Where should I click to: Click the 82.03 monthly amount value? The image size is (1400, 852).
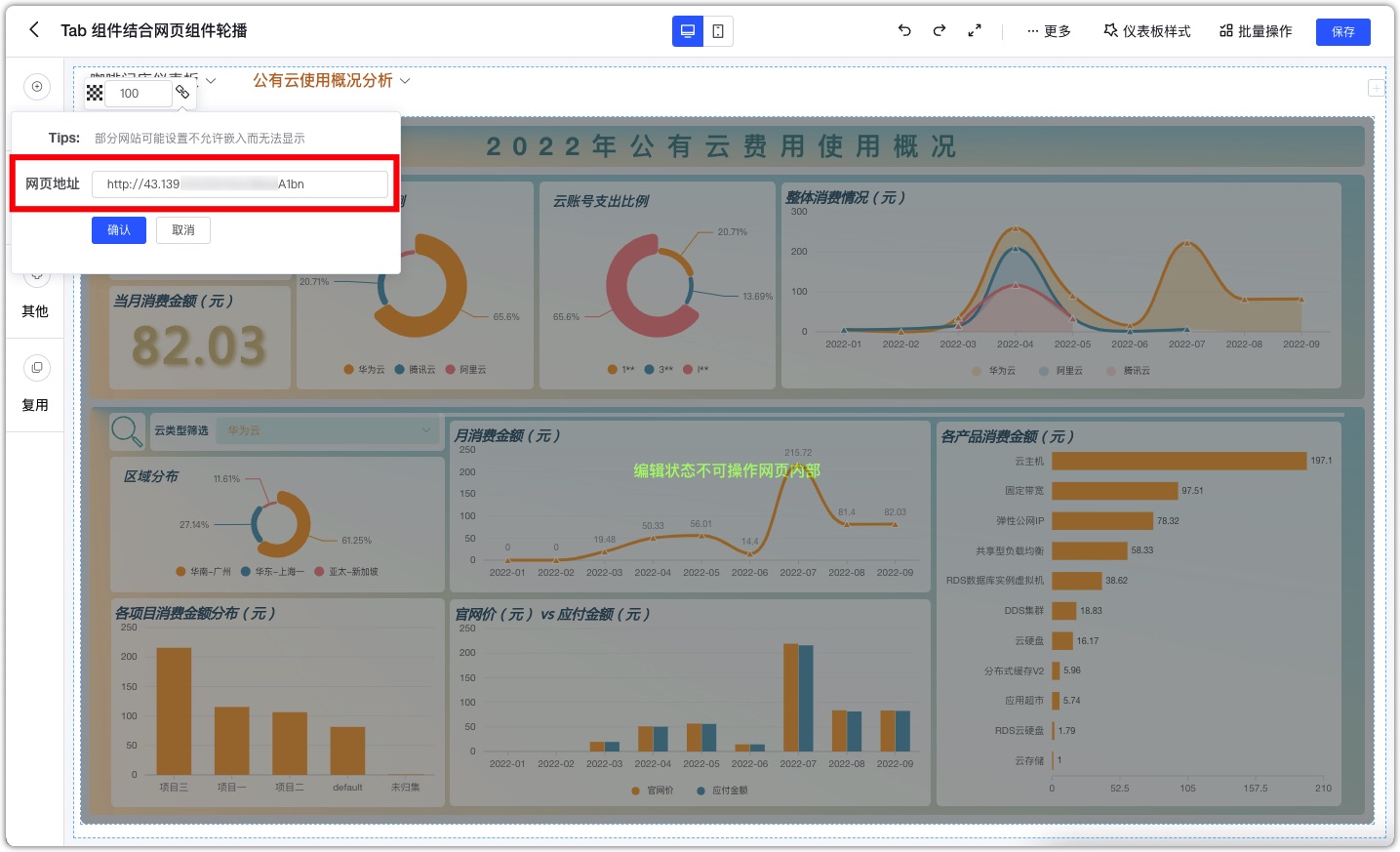click(199, 345)
